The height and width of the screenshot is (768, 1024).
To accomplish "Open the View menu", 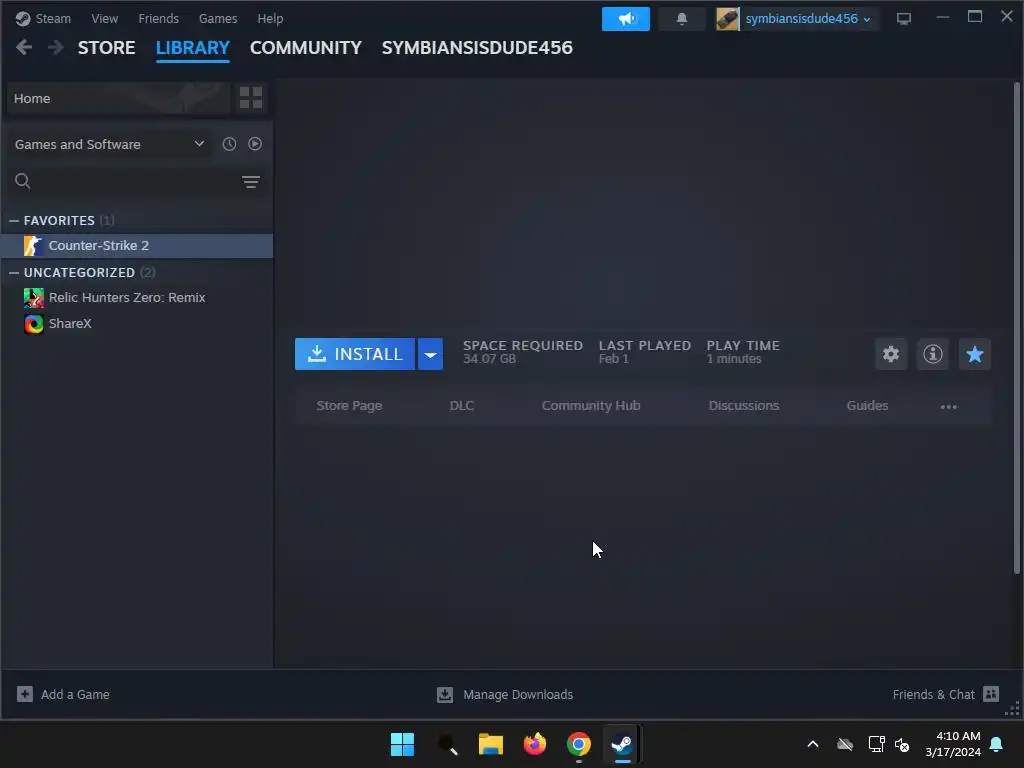I will tap(104, 18).
